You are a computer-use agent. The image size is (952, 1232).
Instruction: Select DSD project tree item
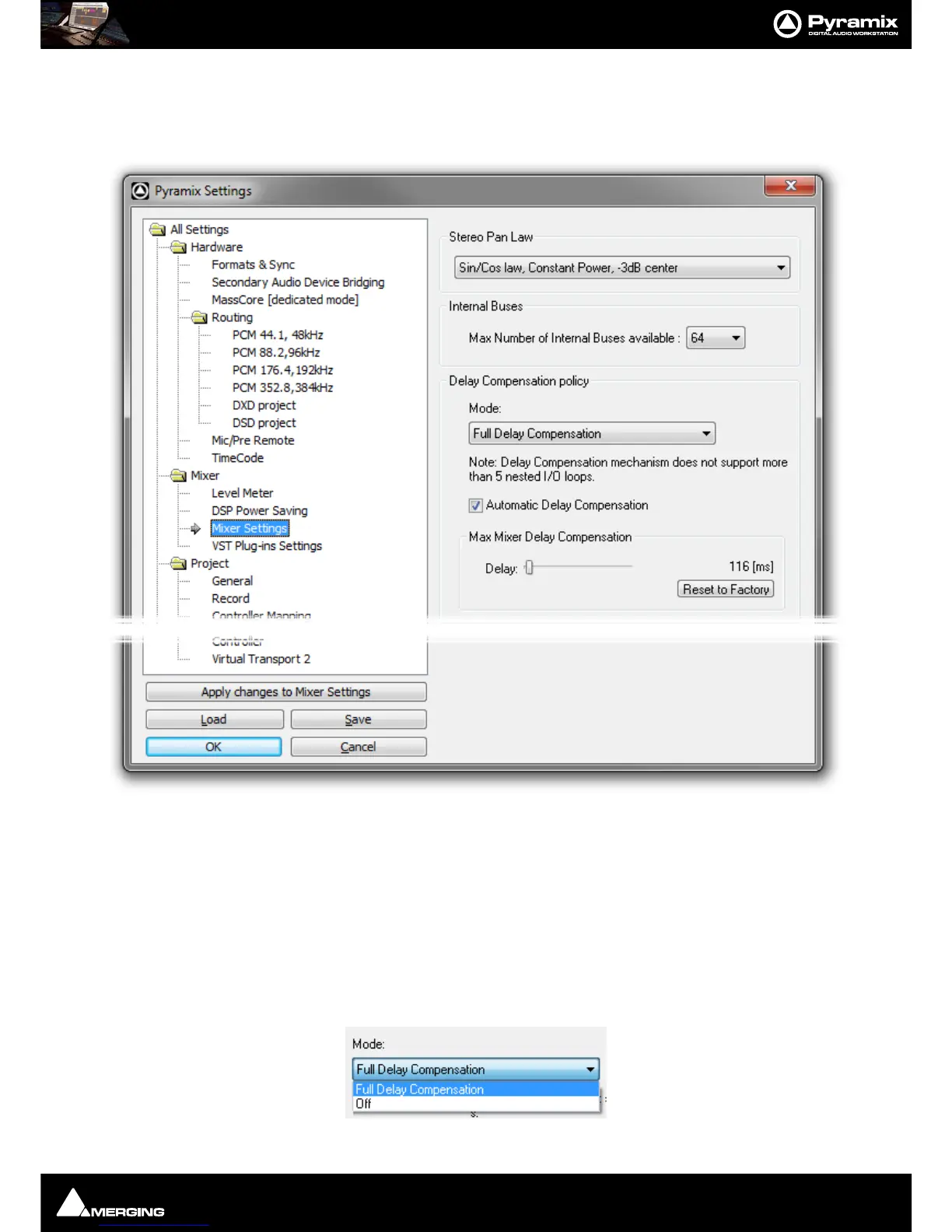tap(264, 423)
